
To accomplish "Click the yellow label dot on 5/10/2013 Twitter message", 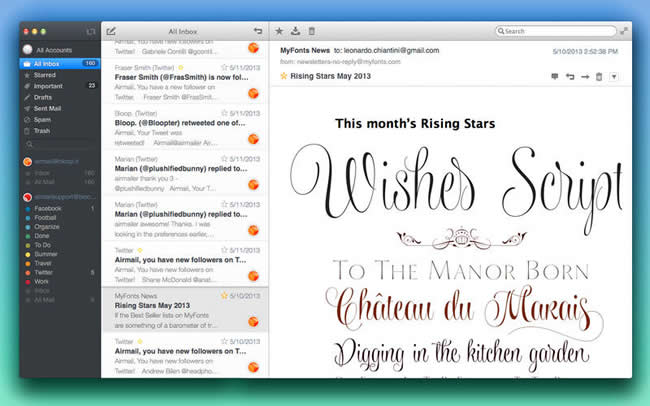I will click(x=140, y=341).
